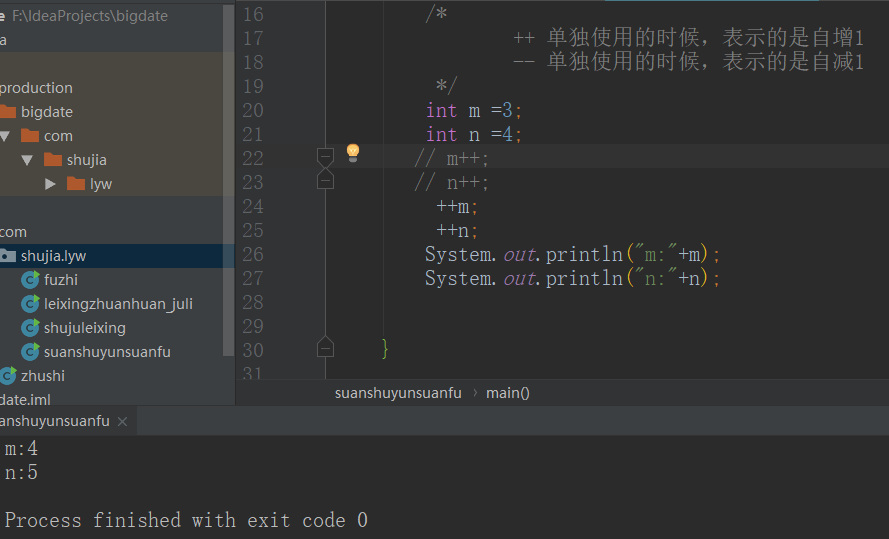Screen dimensions: 889x539
Task: Click the zhushi class icon
Action: pyautogui.click(x=8, y=375)
